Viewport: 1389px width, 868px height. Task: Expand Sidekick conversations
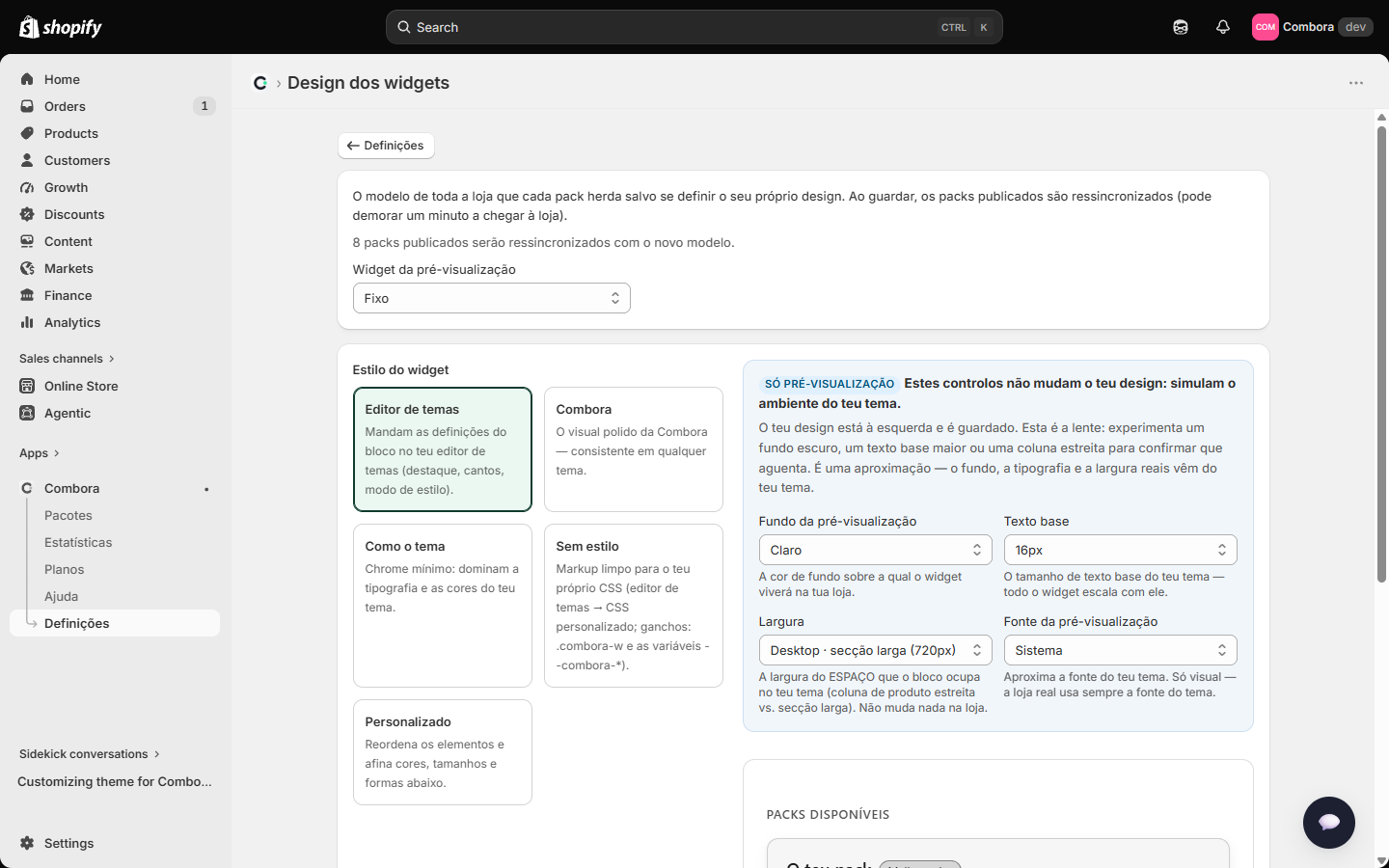90,754
